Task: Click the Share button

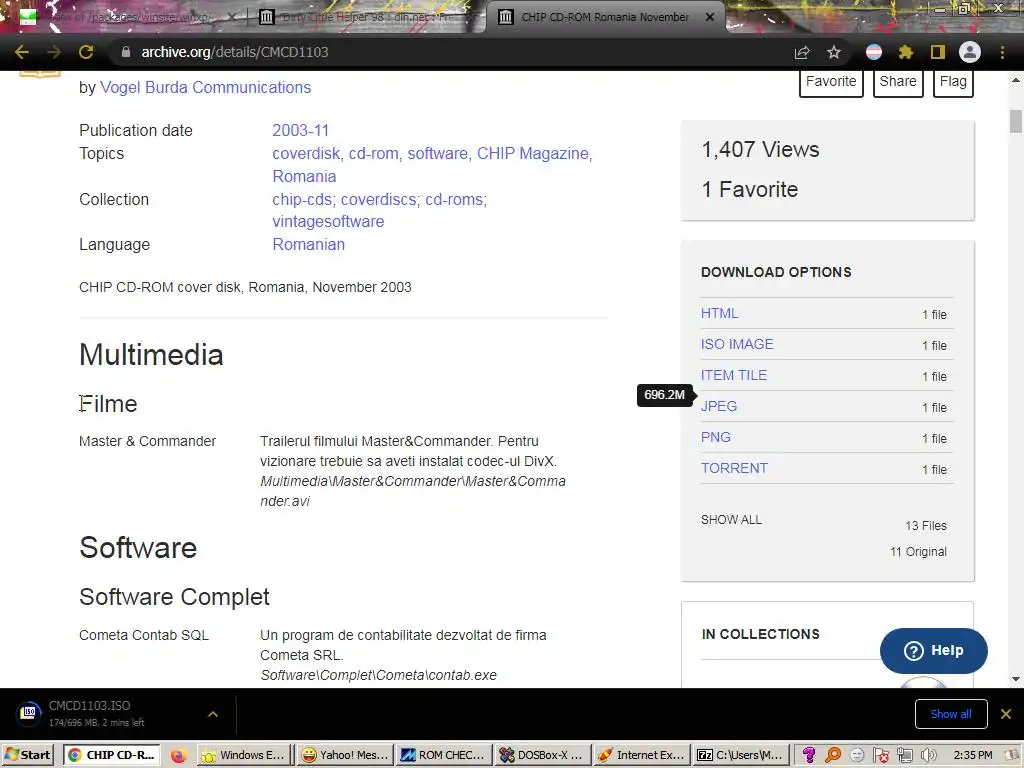Action: pyautogui.click(x=898, y=82)
